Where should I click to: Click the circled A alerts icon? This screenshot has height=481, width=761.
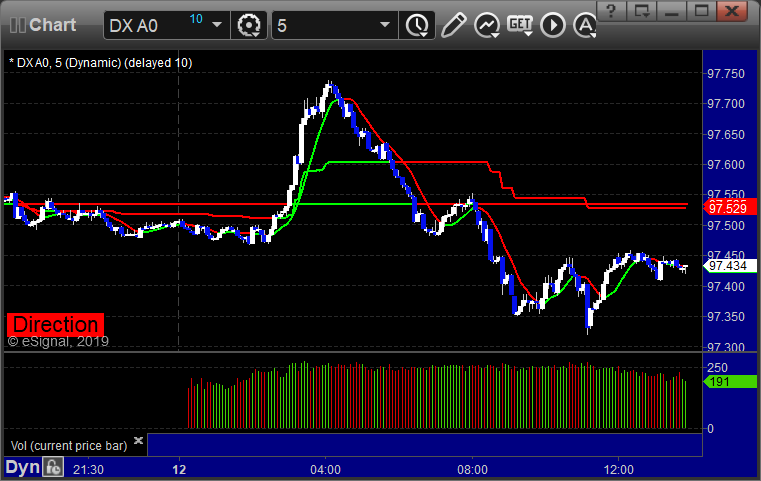[585, 25]
